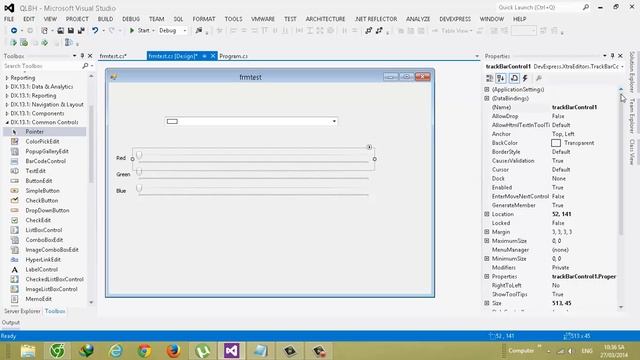Viewport: 640px width, 360px height.
Task: Pin the Toolbox panel with pushpin
Action: 82,56
